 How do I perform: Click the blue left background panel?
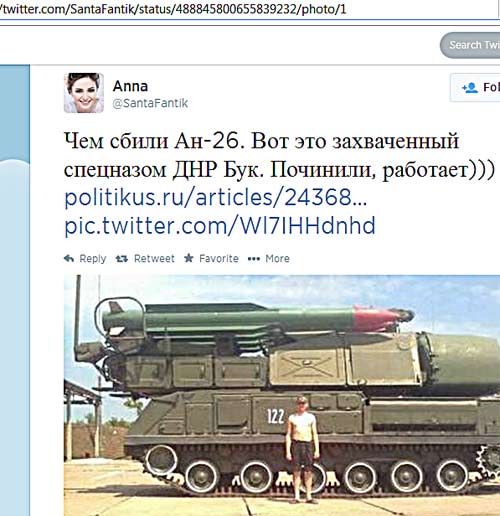coord(15,290)
